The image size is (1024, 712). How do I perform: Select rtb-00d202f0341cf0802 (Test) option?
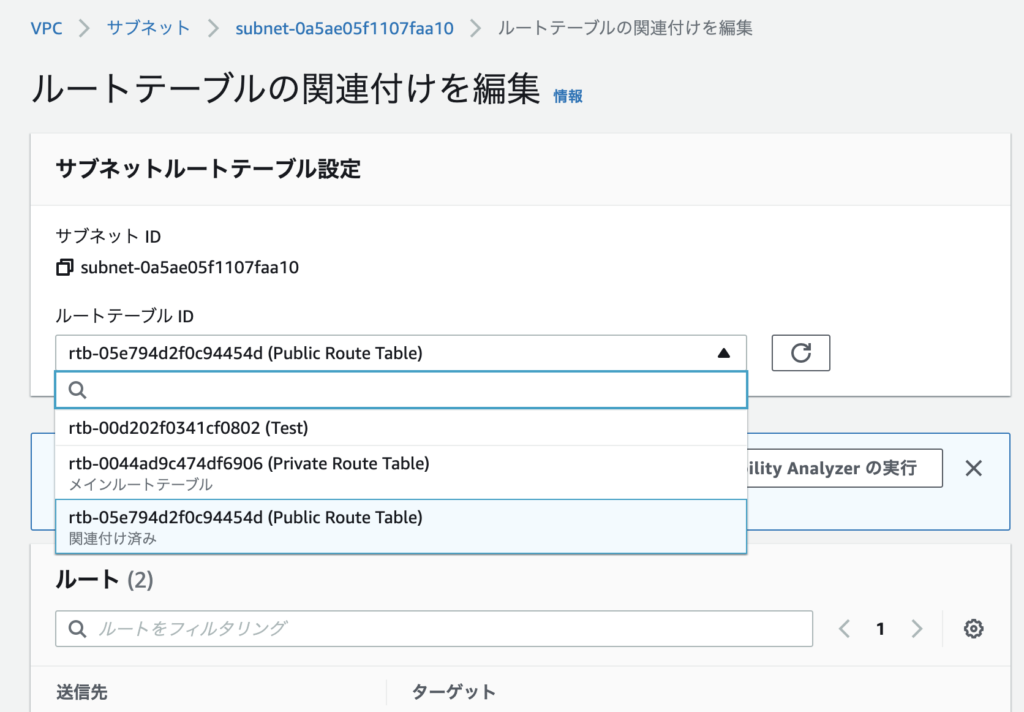(401, 428)
